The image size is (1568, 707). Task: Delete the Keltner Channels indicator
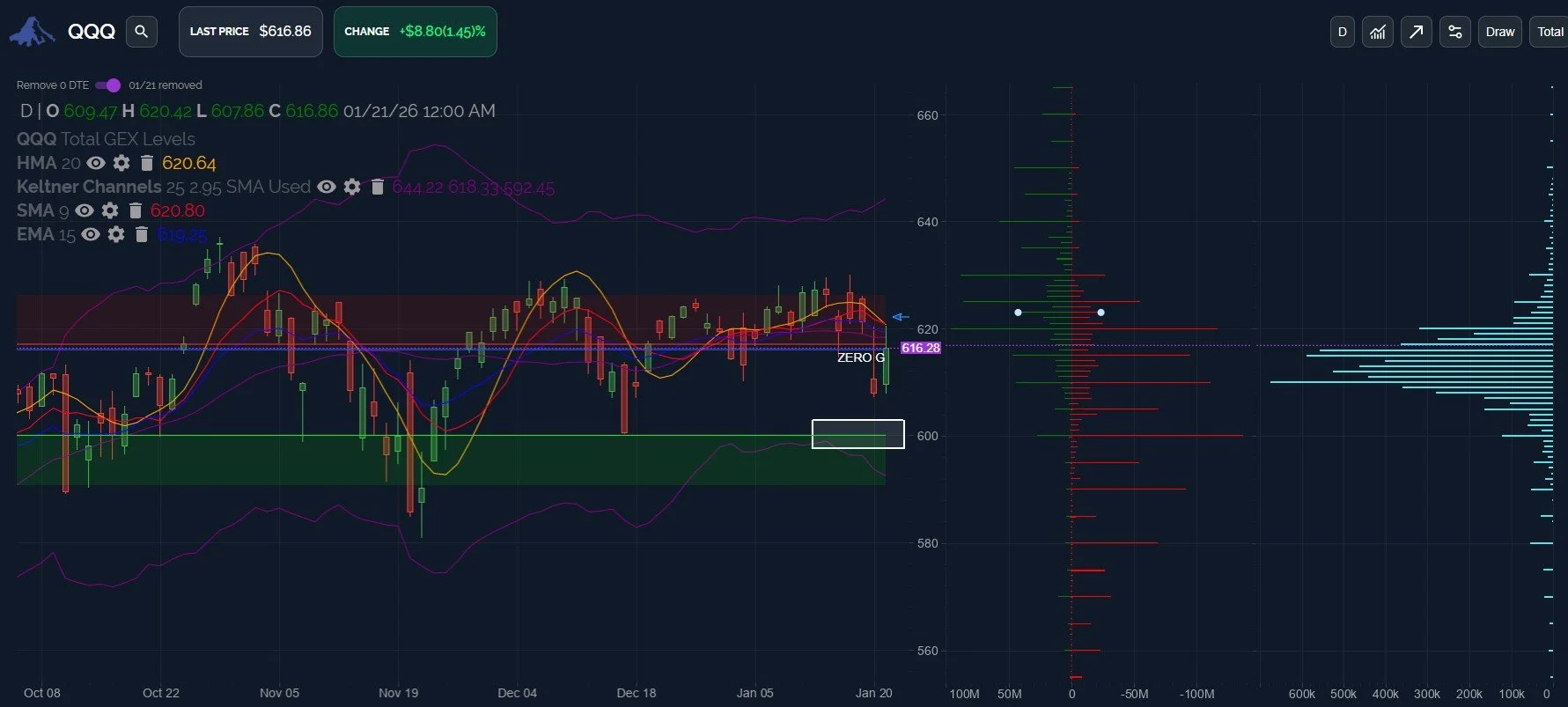[378, 187]
